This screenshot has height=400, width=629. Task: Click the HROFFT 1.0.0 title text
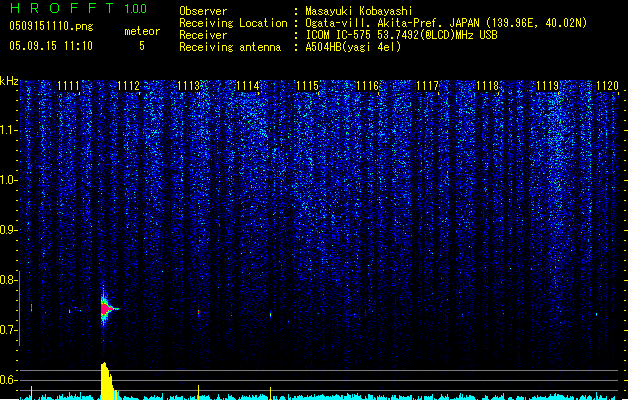79,8
